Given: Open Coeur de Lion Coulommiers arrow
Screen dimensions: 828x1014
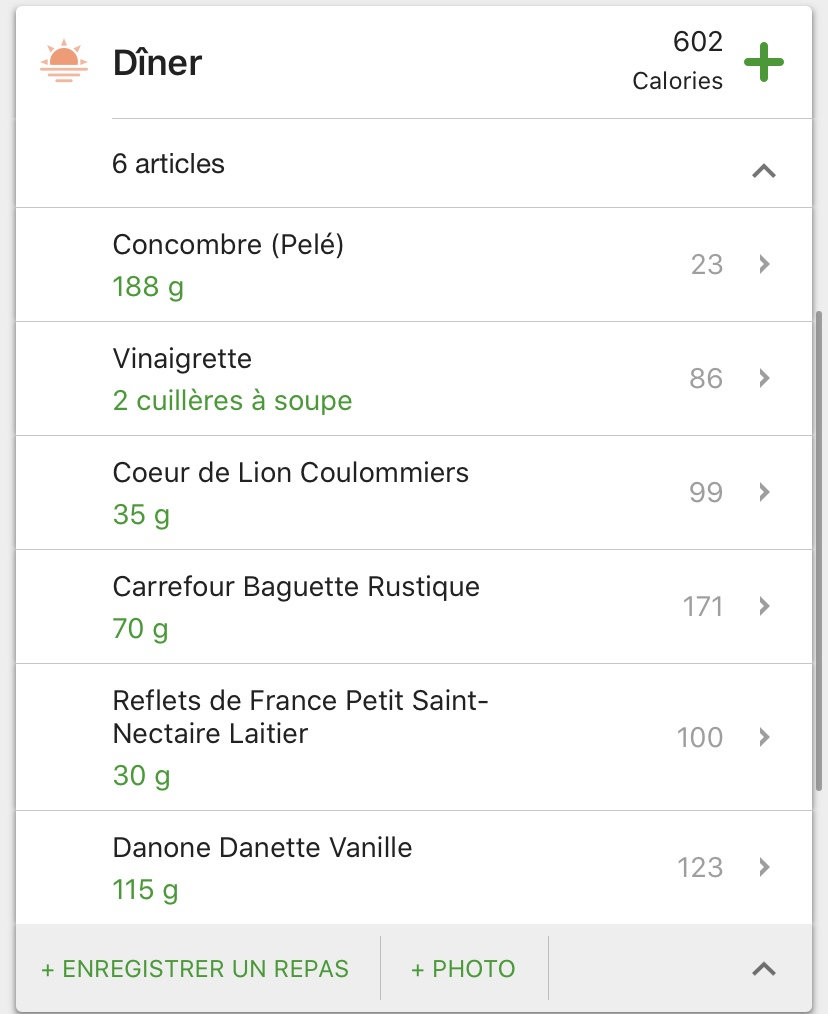Looking at the screenshot, I should click(x=764, y=492).
